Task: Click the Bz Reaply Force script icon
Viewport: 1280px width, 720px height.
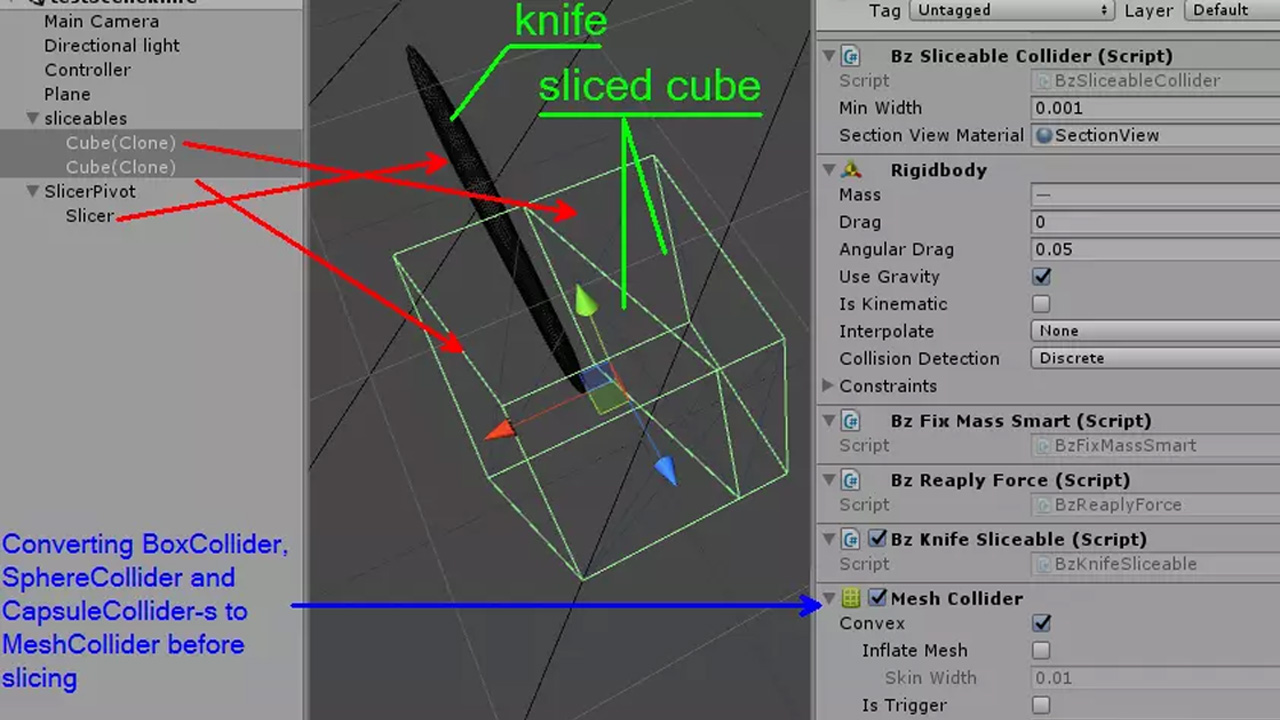Action: pyautogui.click(x=851, y=480)
